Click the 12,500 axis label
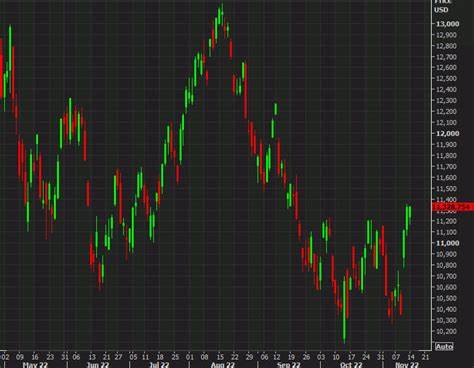 pos(446,79)
